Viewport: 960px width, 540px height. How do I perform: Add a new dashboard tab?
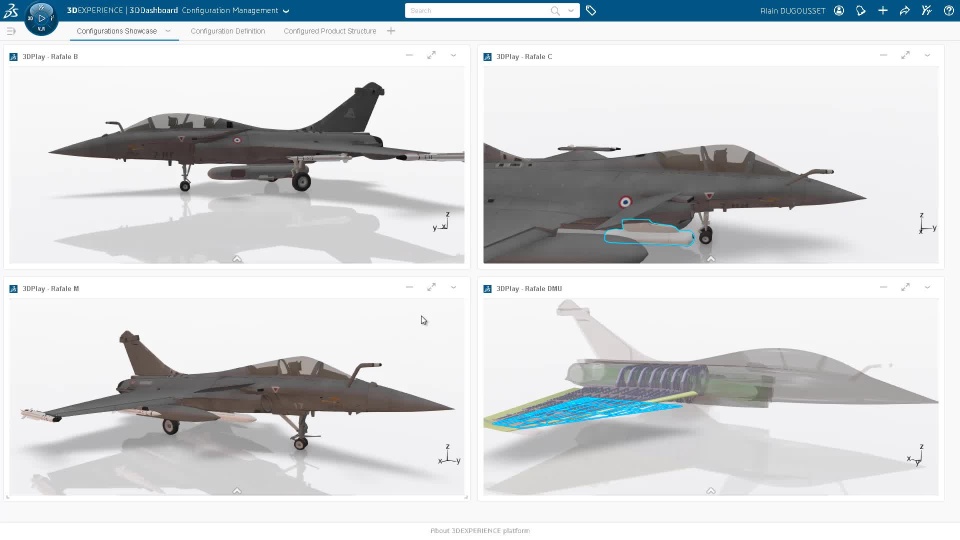(391, 31)
